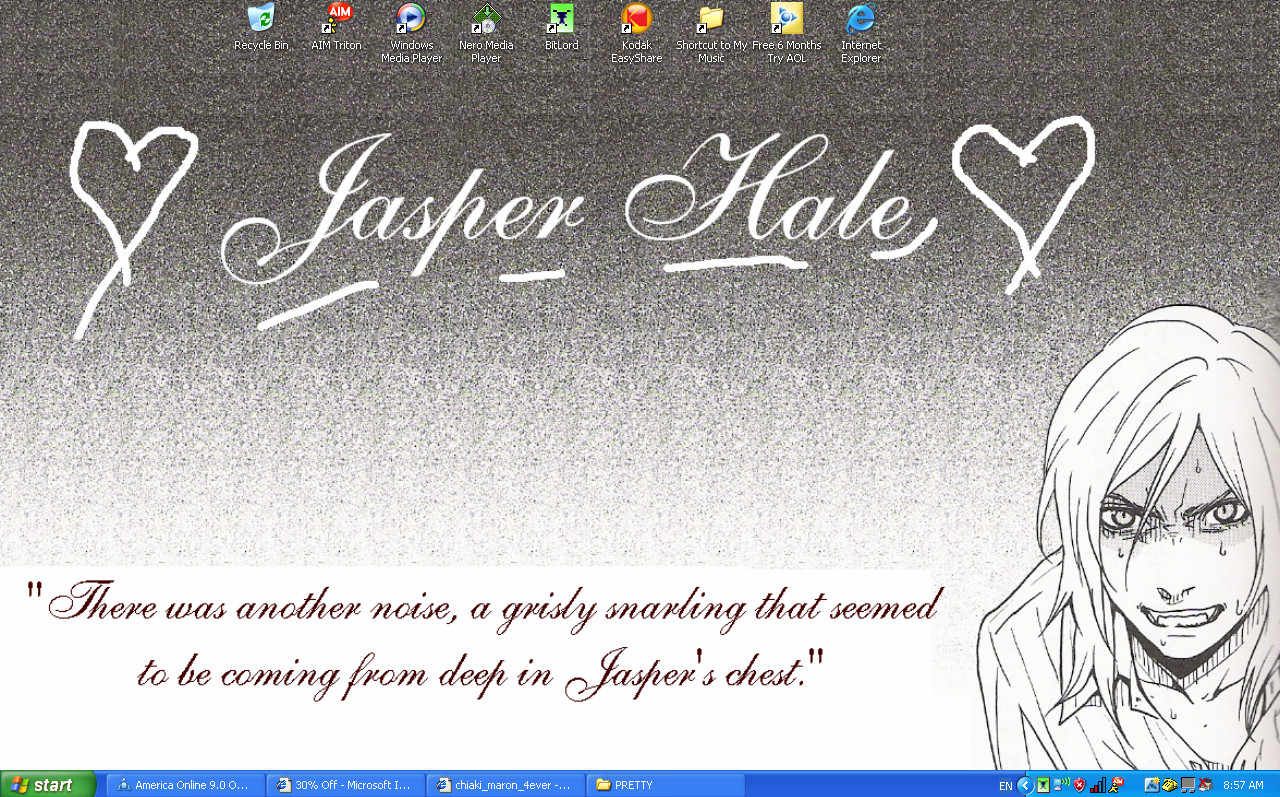Click the EN language indicator
This screenshot has width=1280, height=797.
pos(1005,786)
